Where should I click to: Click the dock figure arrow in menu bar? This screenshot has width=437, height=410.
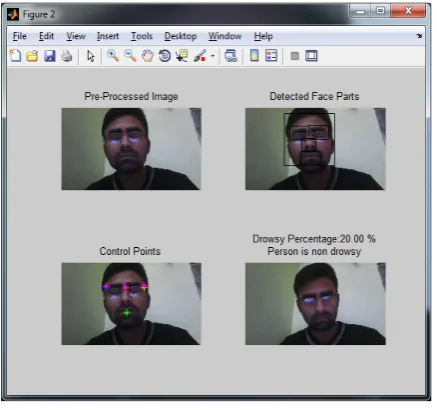tap(419, 36)
